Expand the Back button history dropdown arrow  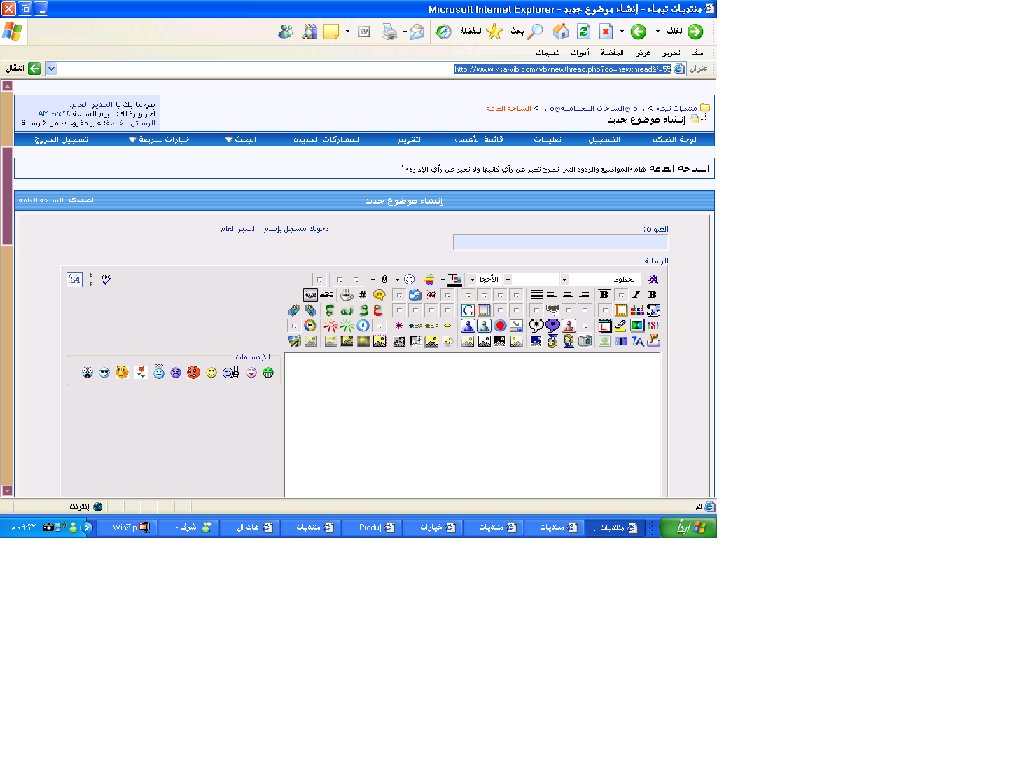coord(658,31)
